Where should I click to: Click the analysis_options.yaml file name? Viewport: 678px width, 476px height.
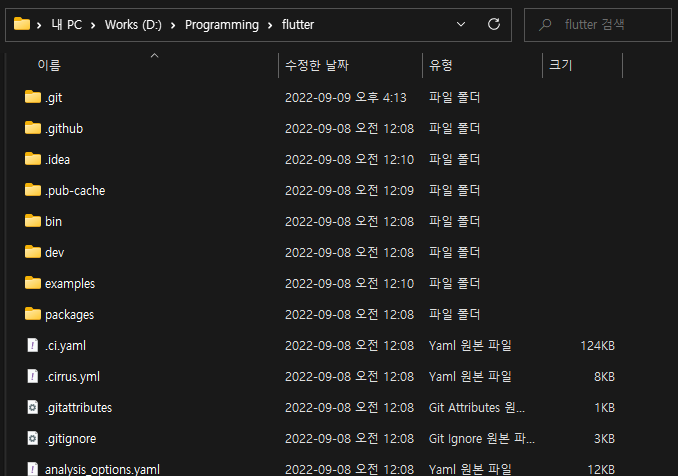[102, 470]
